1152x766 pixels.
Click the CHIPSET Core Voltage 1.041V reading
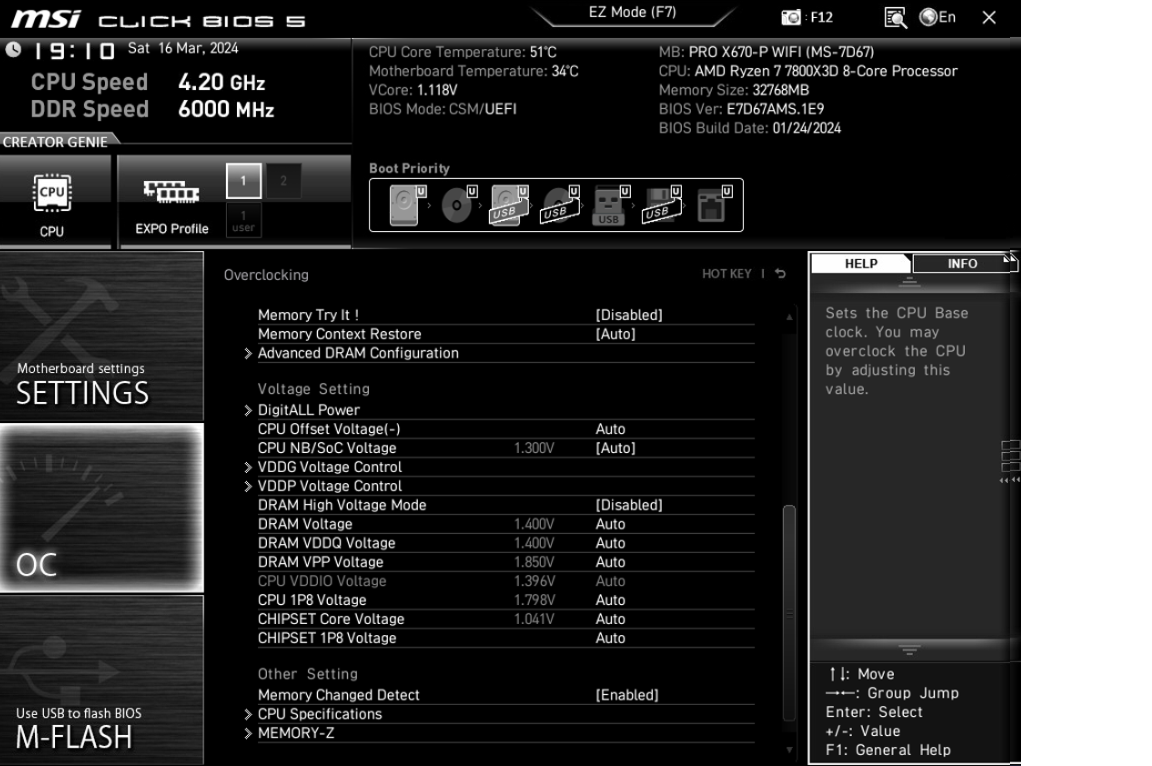click(x=534, y=619)
